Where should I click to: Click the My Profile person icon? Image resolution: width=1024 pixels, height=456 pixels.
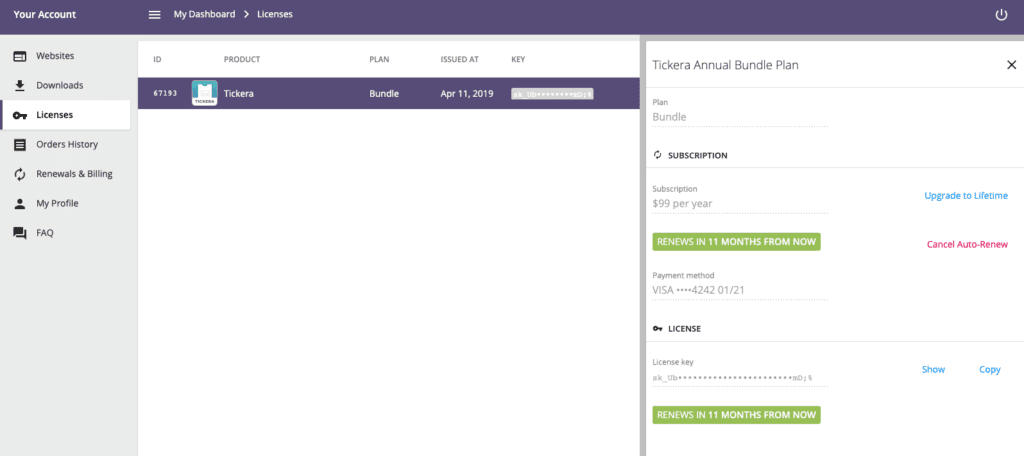click(x=20, y=204)
